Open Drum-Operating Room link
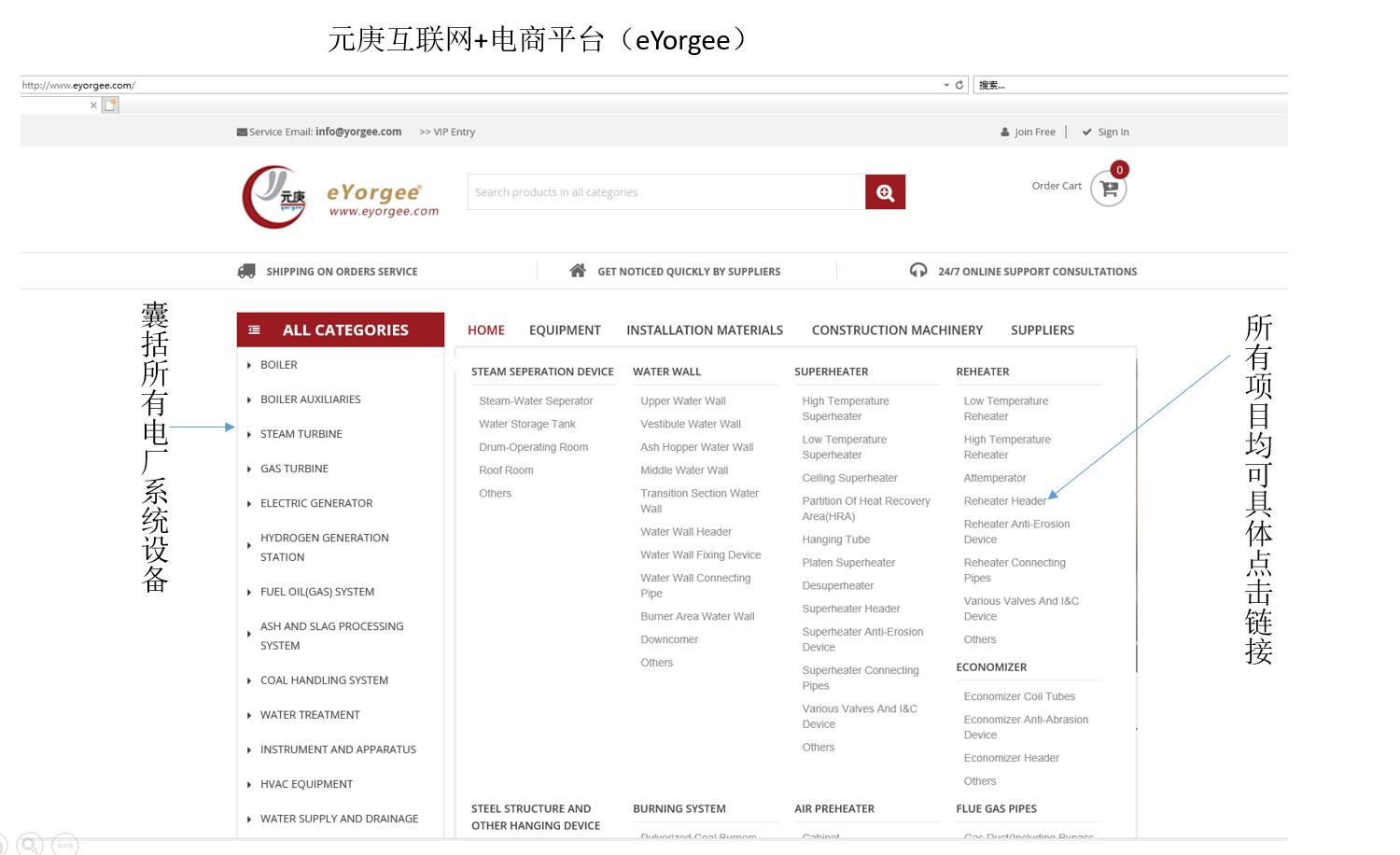1400x855 pixels. (533, 447)
